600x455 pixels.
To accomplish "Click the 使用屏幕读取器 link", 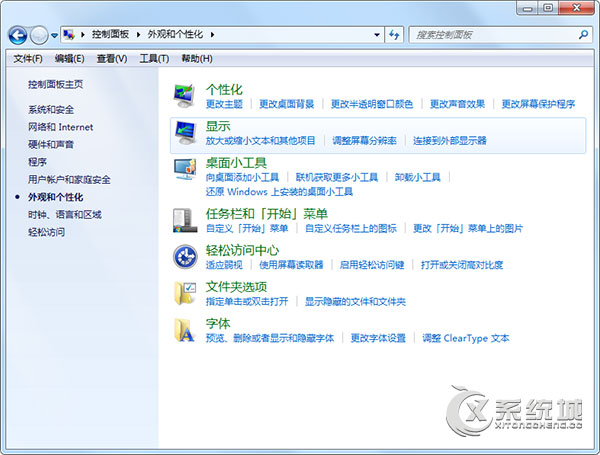I will 291,265.
